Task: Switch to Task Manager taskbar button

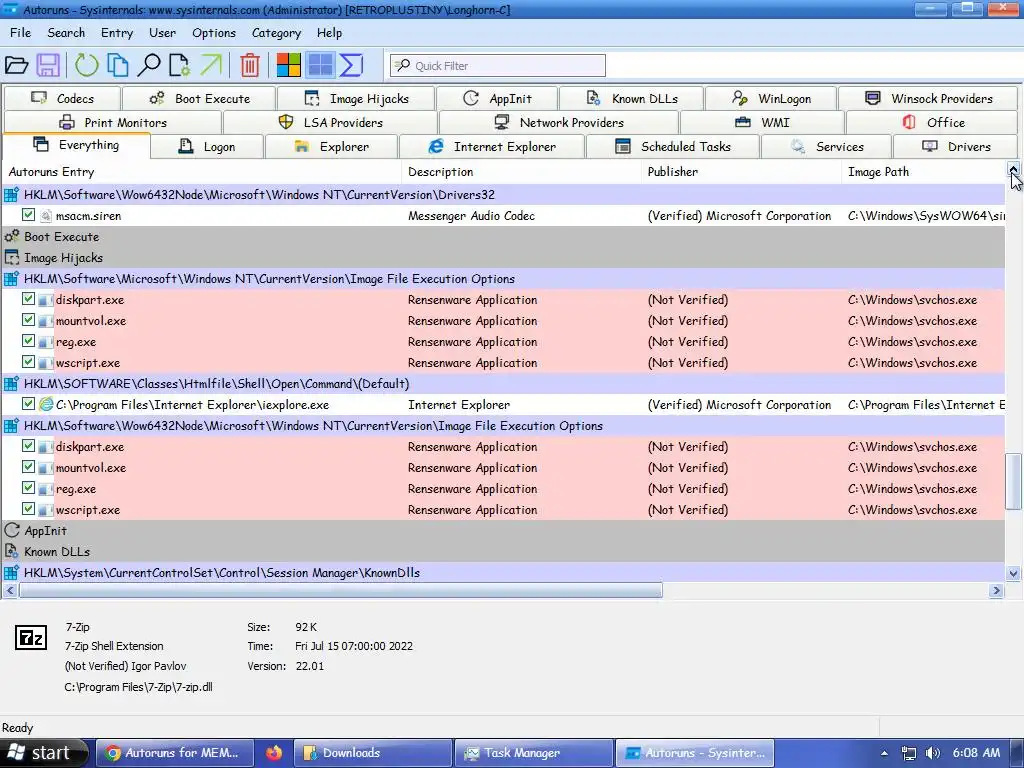Action: [534, 753]
